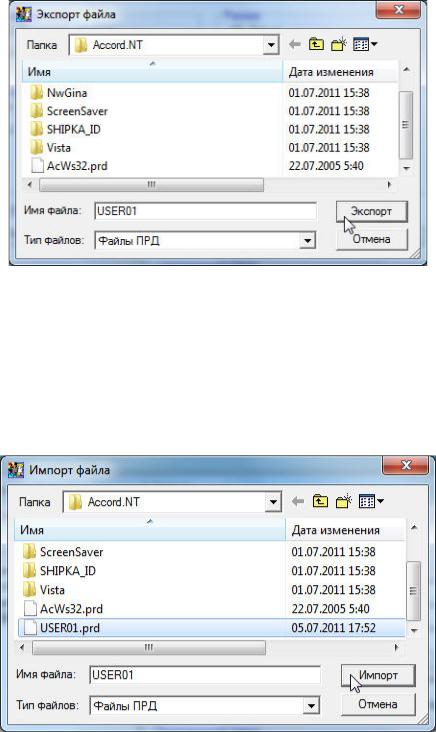Expand the Папка dropdown in the Export dialog
This screenshot has height=732, width=436.
(271, 45)
